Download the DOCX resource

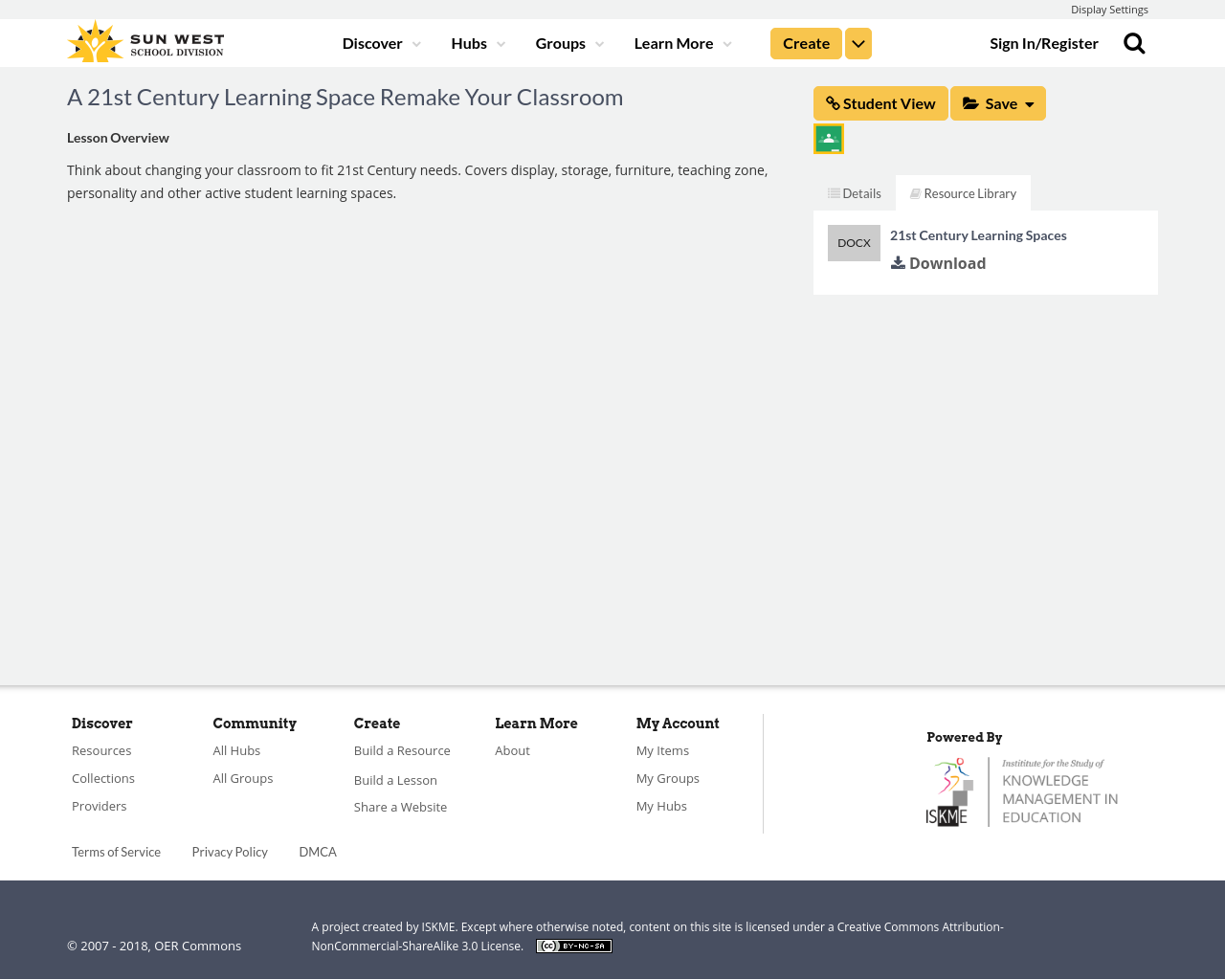(938, 263)
